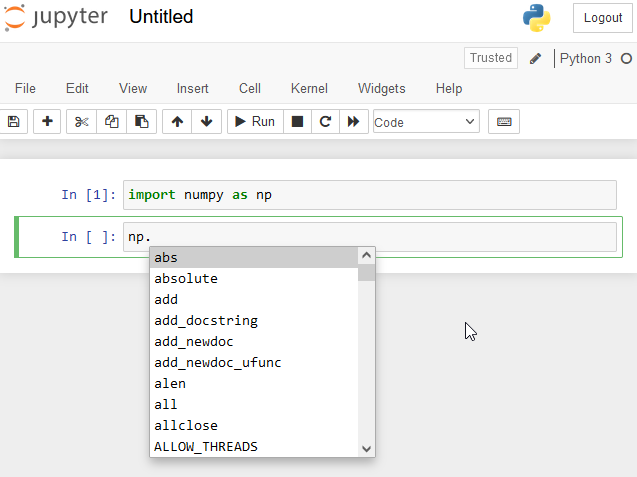
Task: Open the Kernel menu
Action: [309, 89]
